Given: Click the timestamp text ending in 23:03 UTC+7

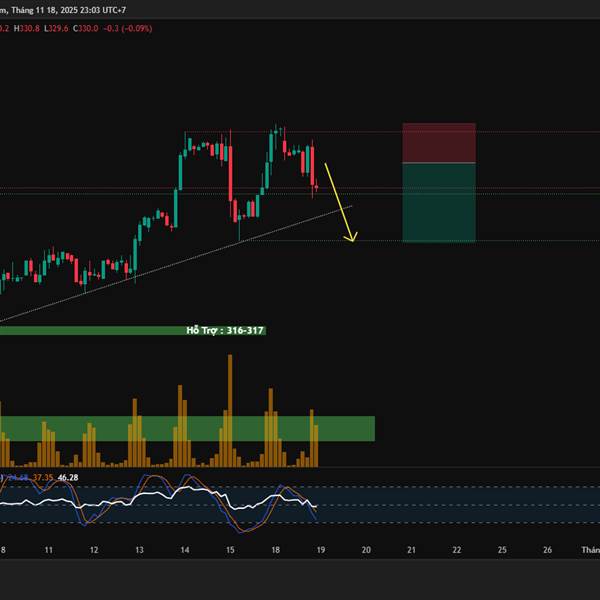Looking at the screenshot, I should click(62, 10).
